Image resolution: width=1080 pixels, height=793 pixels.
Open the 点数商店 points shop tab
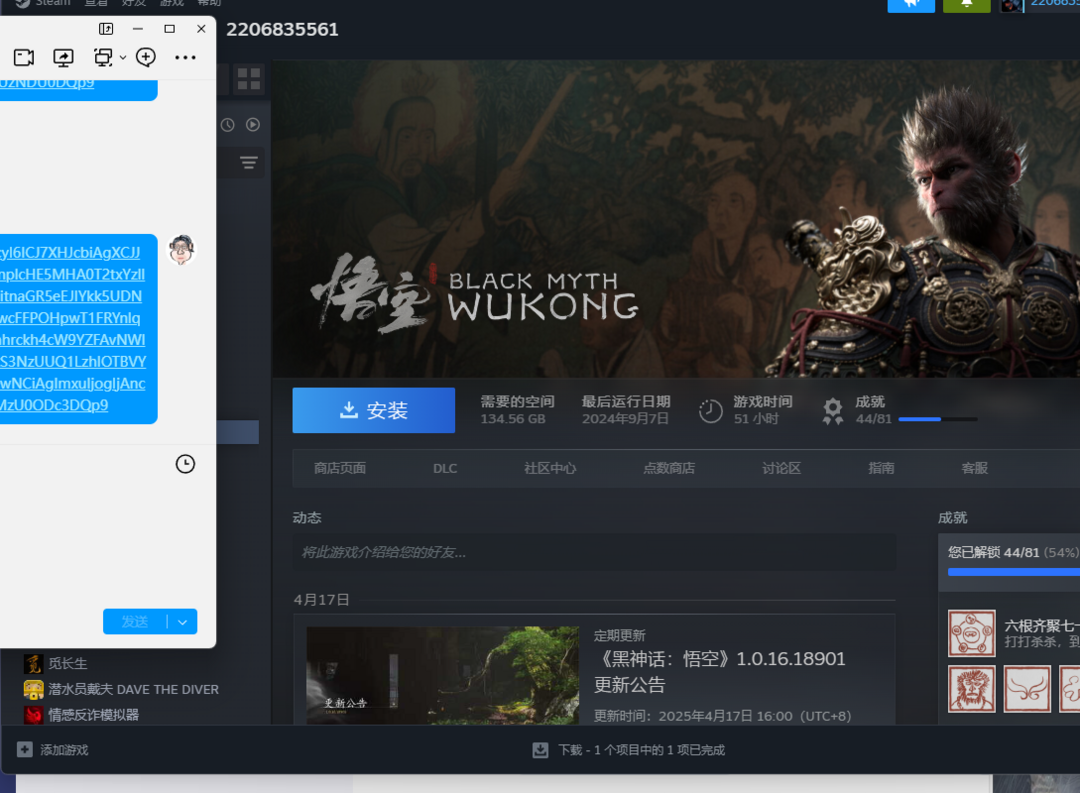pos(669,468)
